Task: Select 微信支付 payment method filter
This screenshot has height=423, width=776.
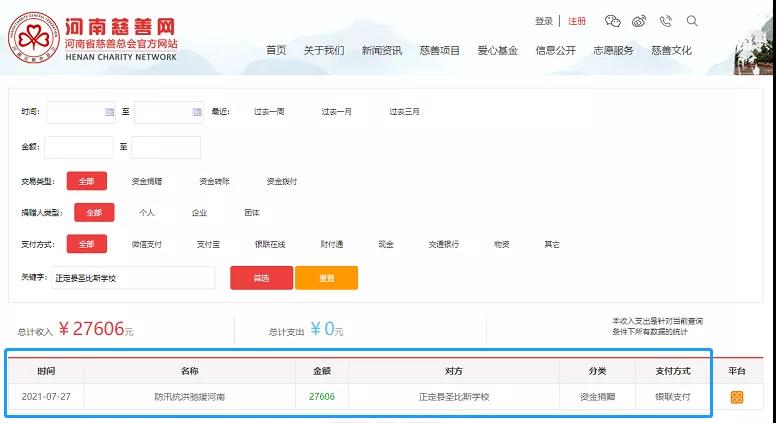Action: tap(146, 244)
